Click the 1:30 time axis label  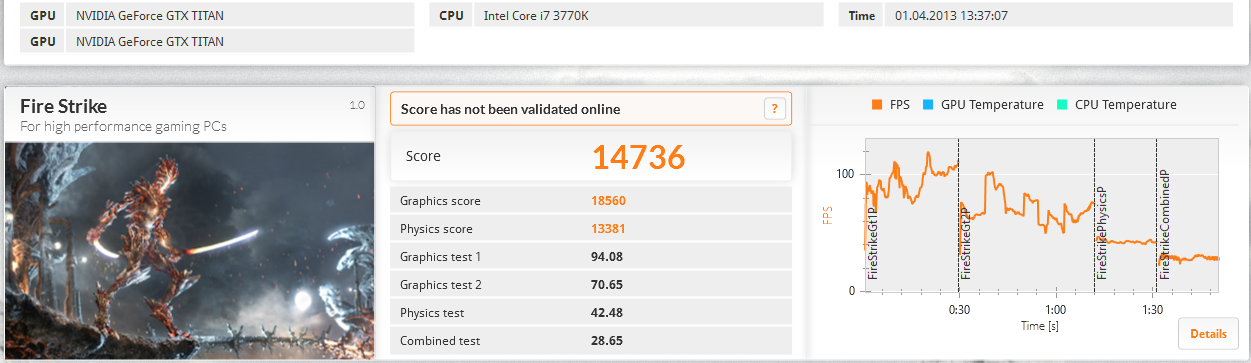[1152, 309]
